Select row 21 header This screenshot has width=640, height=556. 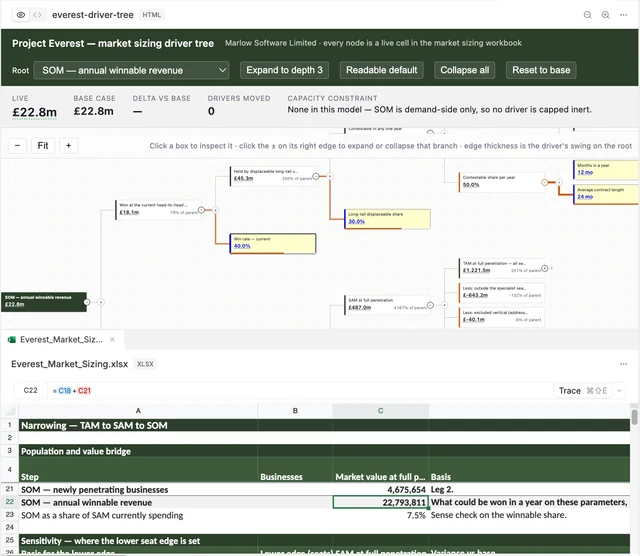pyautogui.click(x=9, y=489)
